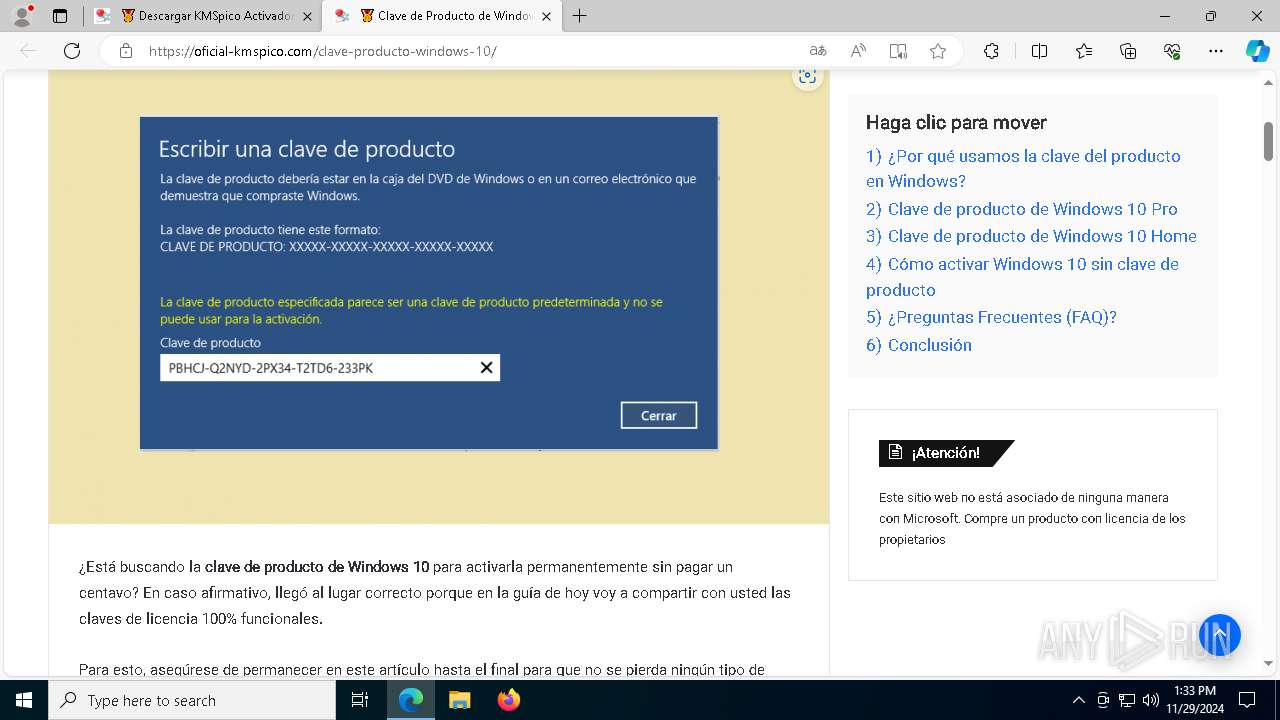Image resolution: width=1280 pixels, height=720 pixels.
Task: Add this page to favorites
Action: [938, 51]
